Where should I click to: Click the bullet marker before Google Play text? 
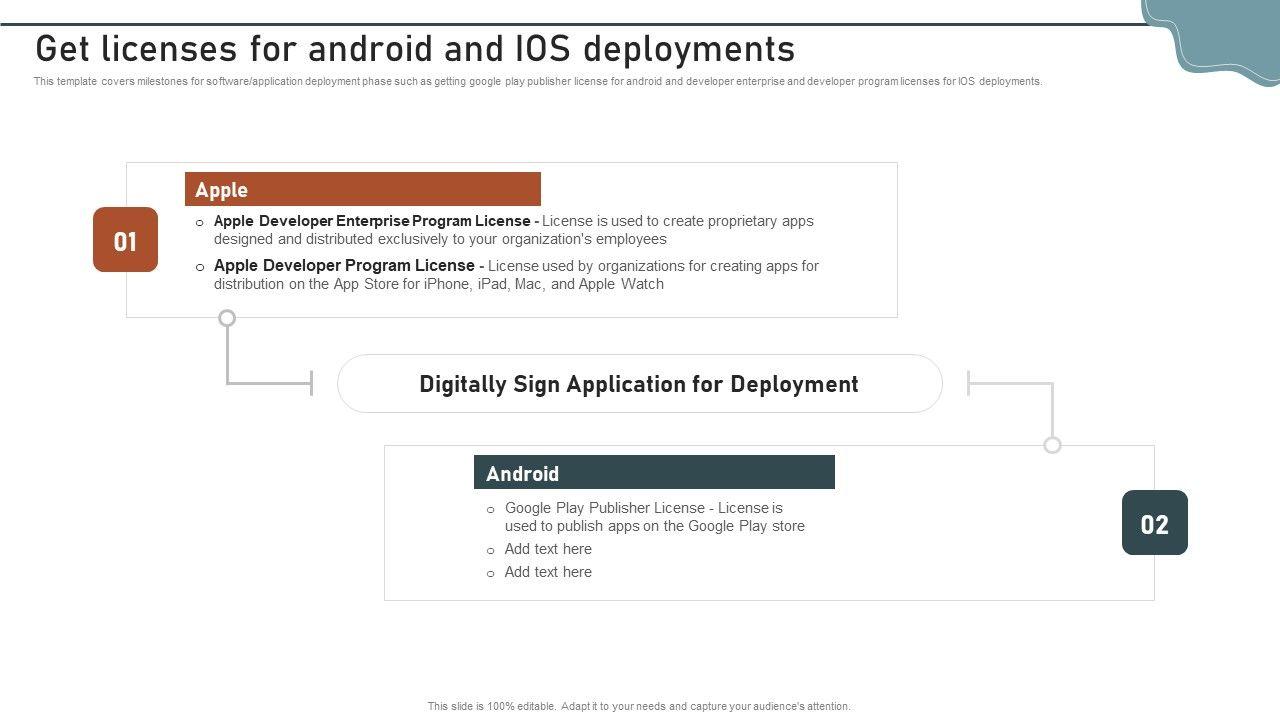pos(490,510)
